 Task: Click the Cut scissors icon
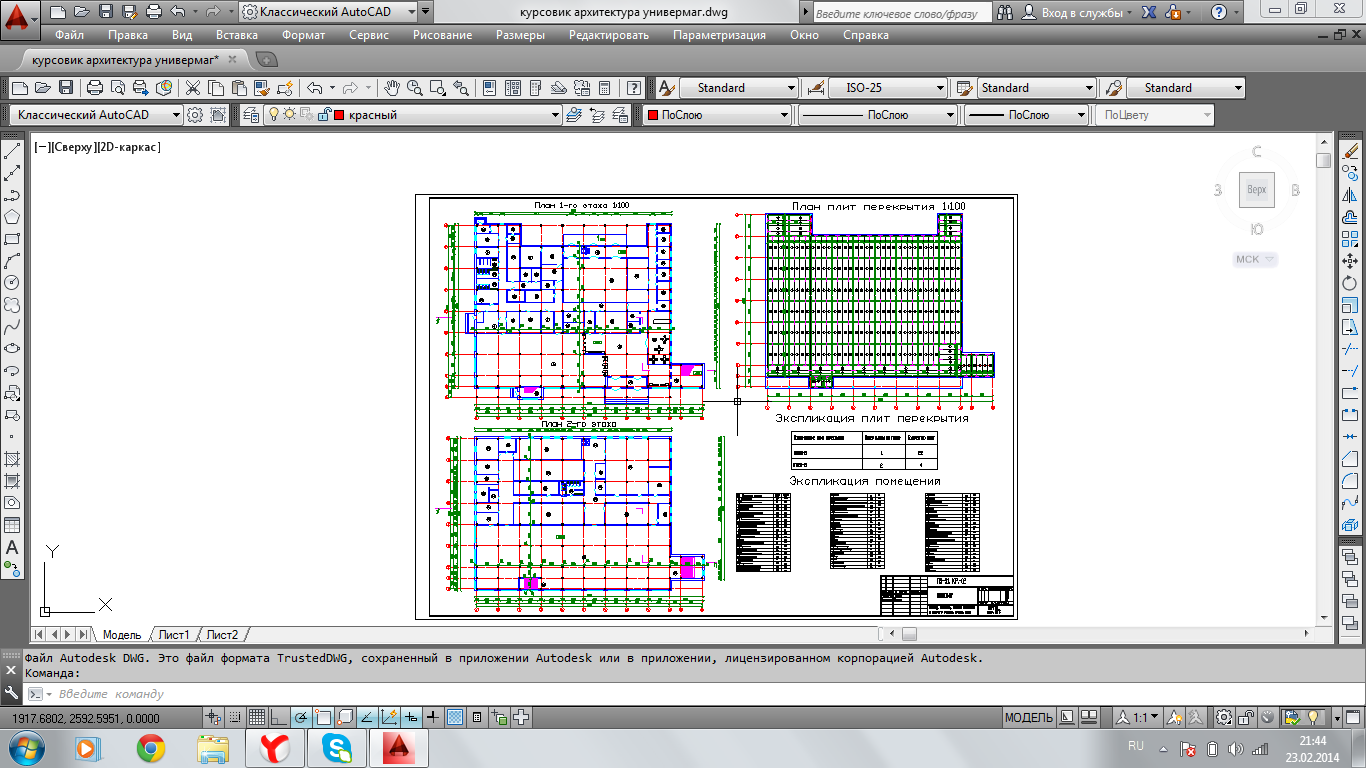coord(192,87)
